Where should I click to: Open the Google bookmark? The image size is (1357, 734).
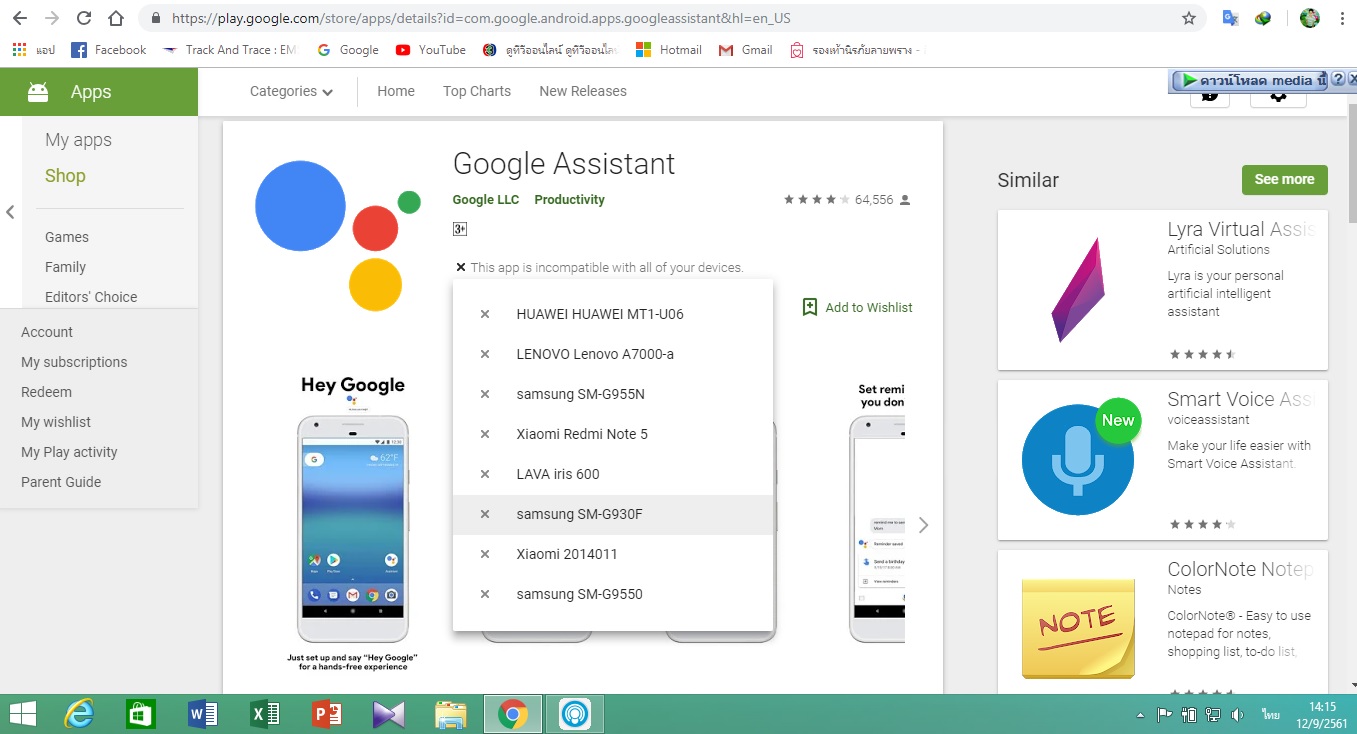347,50
